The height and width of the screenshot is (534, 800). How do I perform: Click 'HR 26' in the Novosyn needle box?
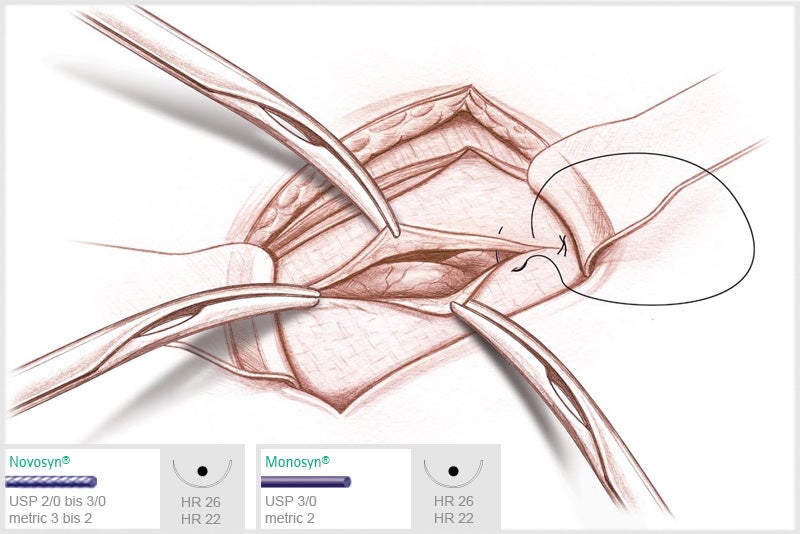(201, 502)
